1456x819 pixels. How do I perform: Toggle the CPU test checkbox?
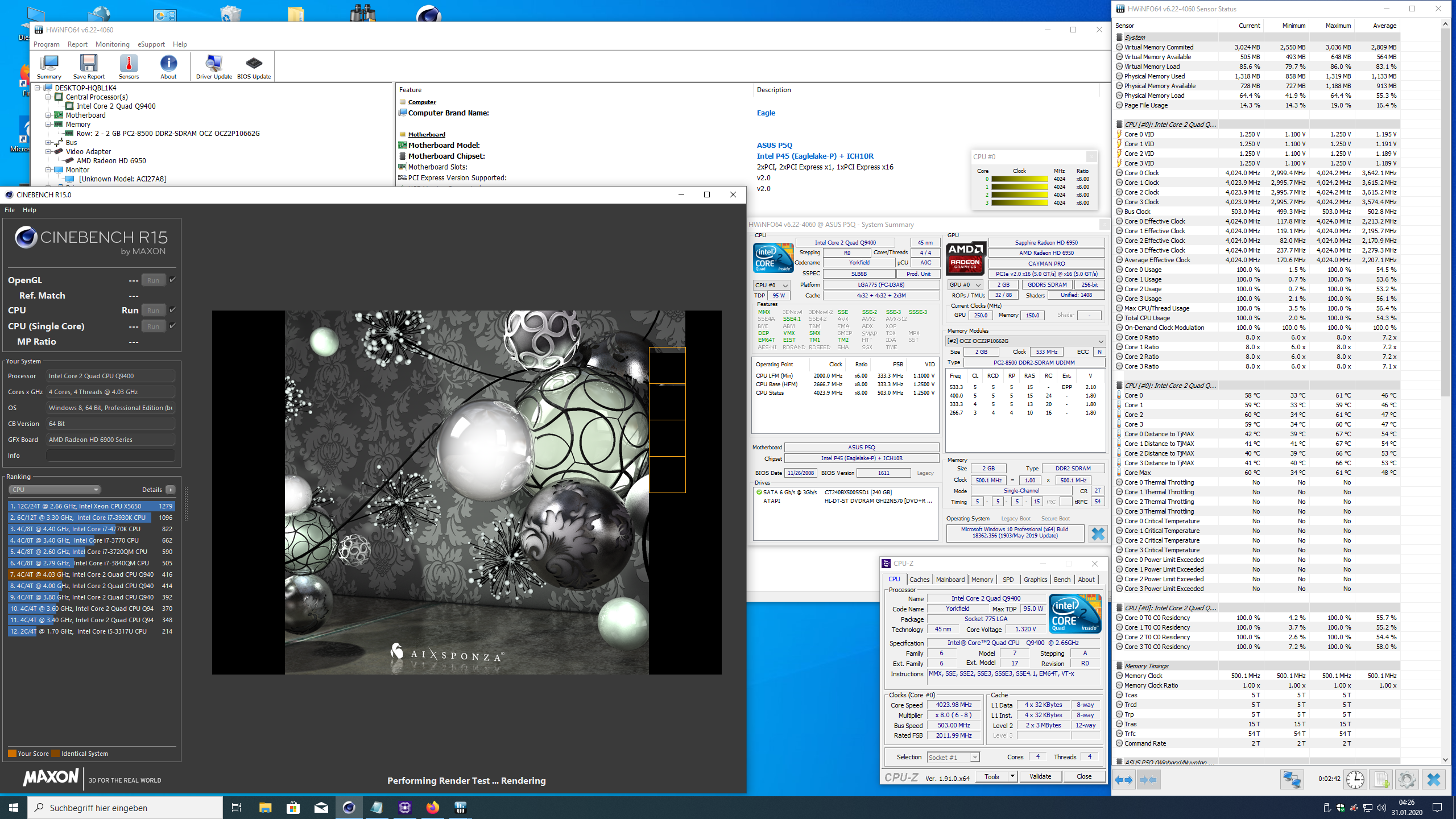[x=172, y=309]
